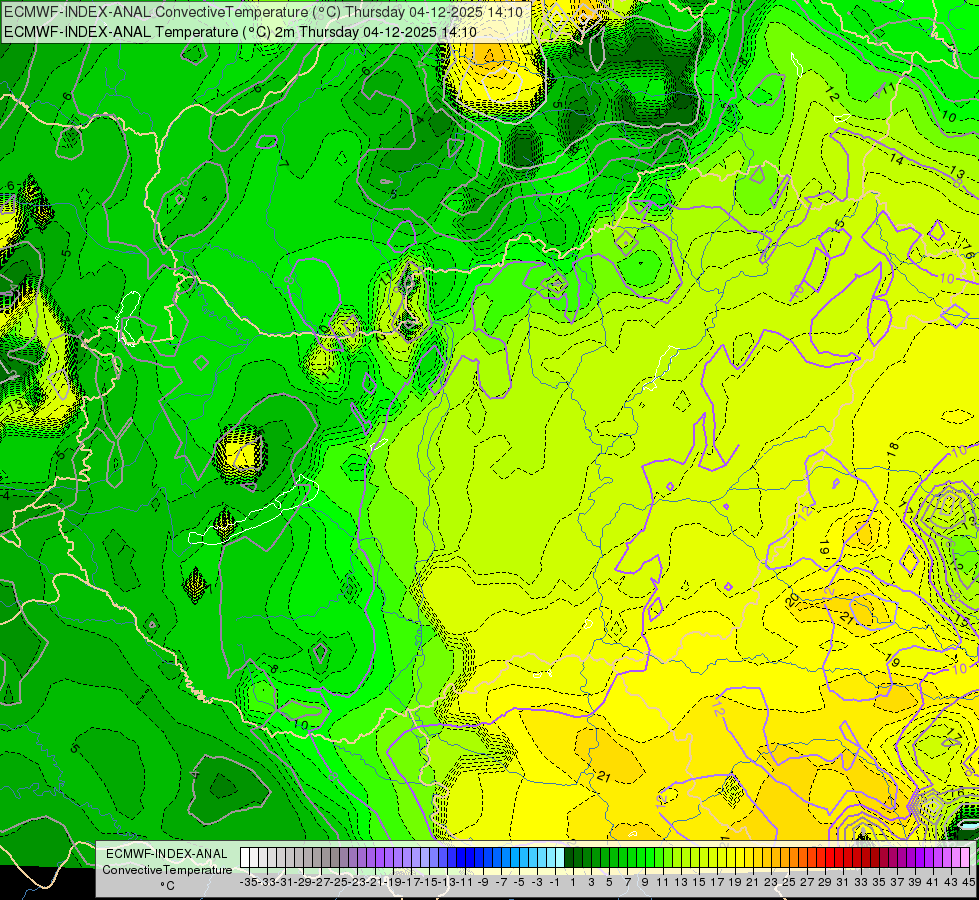
Task: Click legend scale value -25
Action: 340,882
